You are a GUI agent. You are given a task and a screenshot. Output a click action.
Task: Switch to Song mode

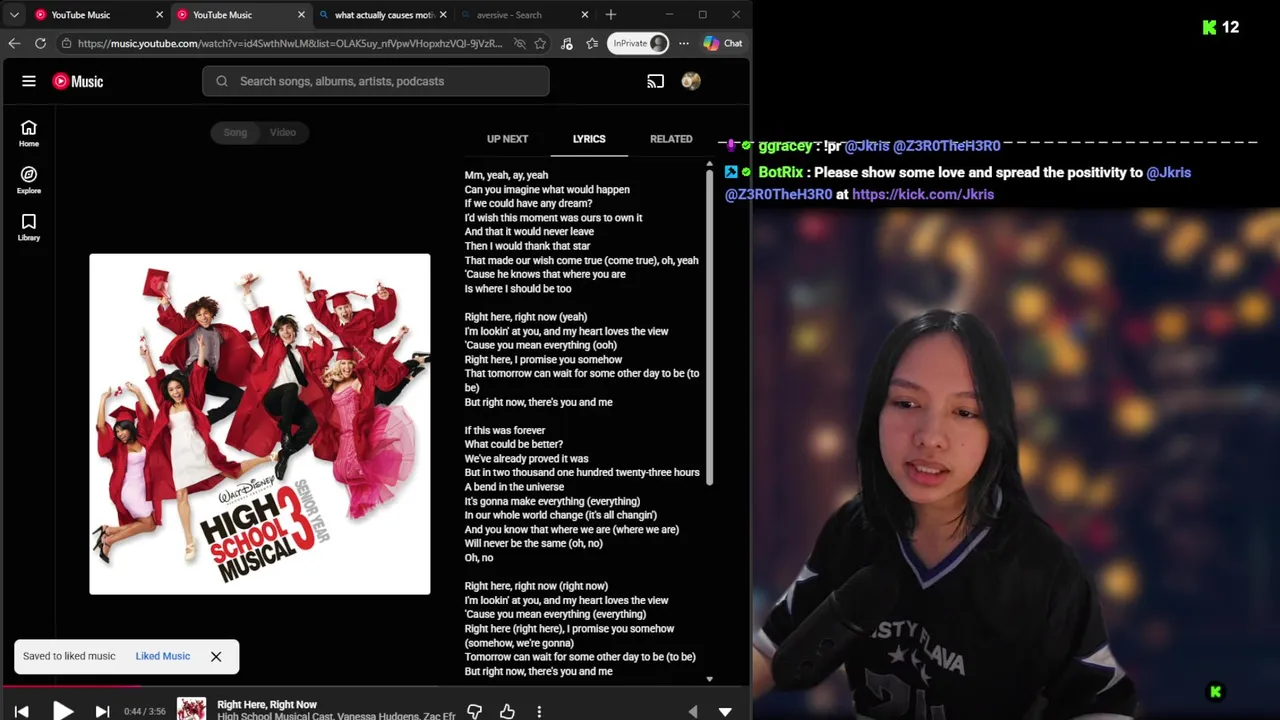coord(235,132)
